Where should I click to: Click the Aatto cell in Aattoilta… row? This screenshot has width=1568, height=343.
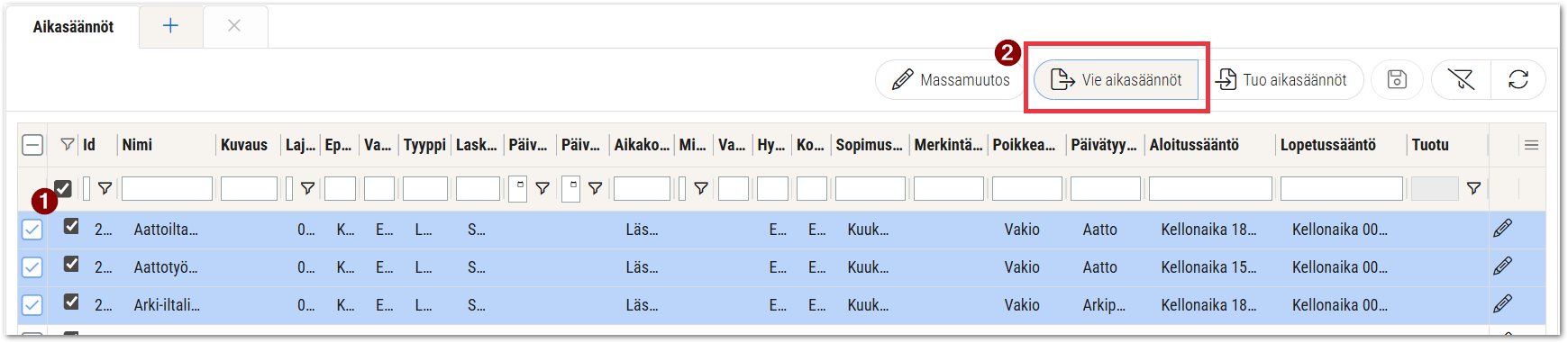[1099, 230]
